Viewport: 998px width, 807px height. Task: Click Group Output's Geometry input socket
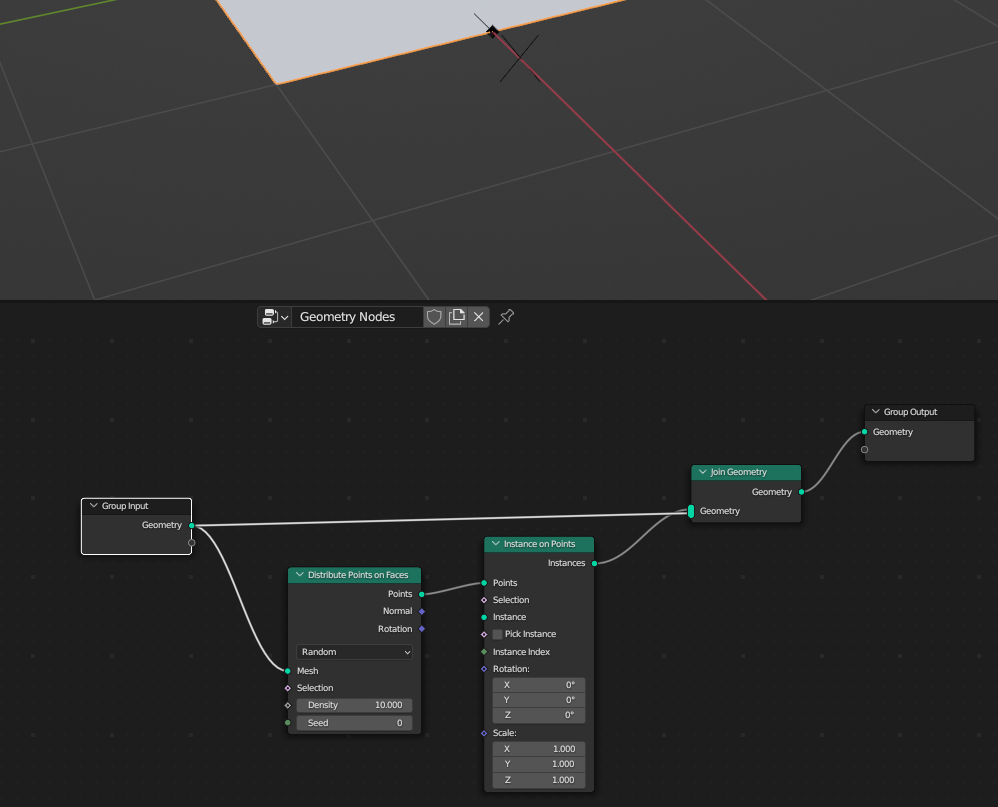click(865, 432)
